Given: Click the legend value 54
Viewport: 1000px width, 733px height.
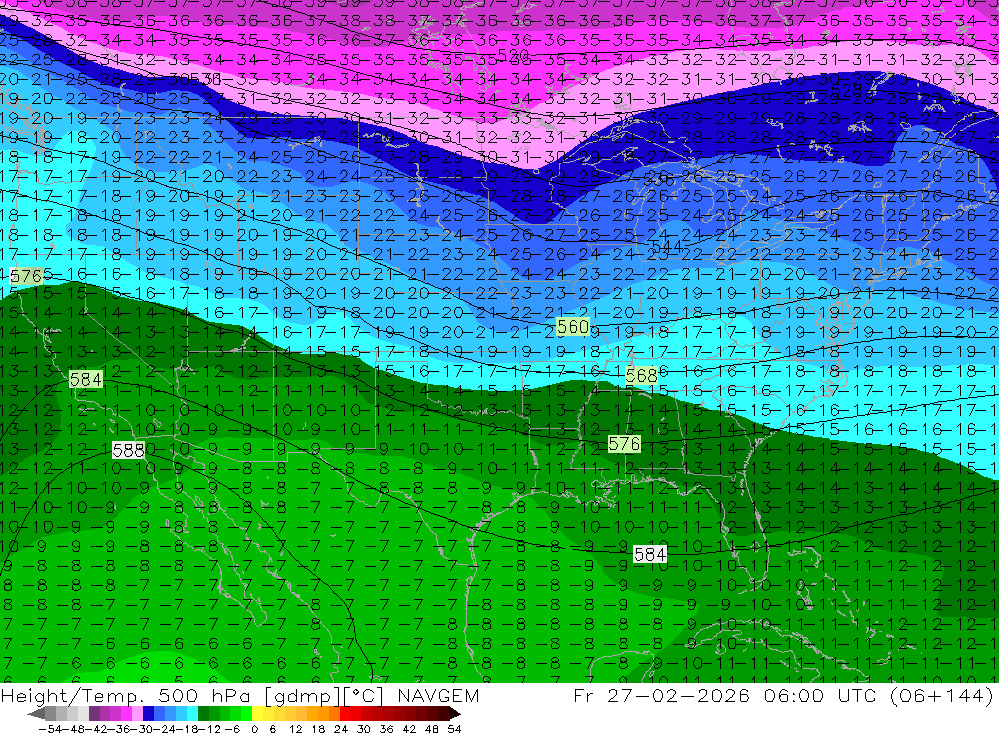Looking at the screenshot, I should point(454,729).
